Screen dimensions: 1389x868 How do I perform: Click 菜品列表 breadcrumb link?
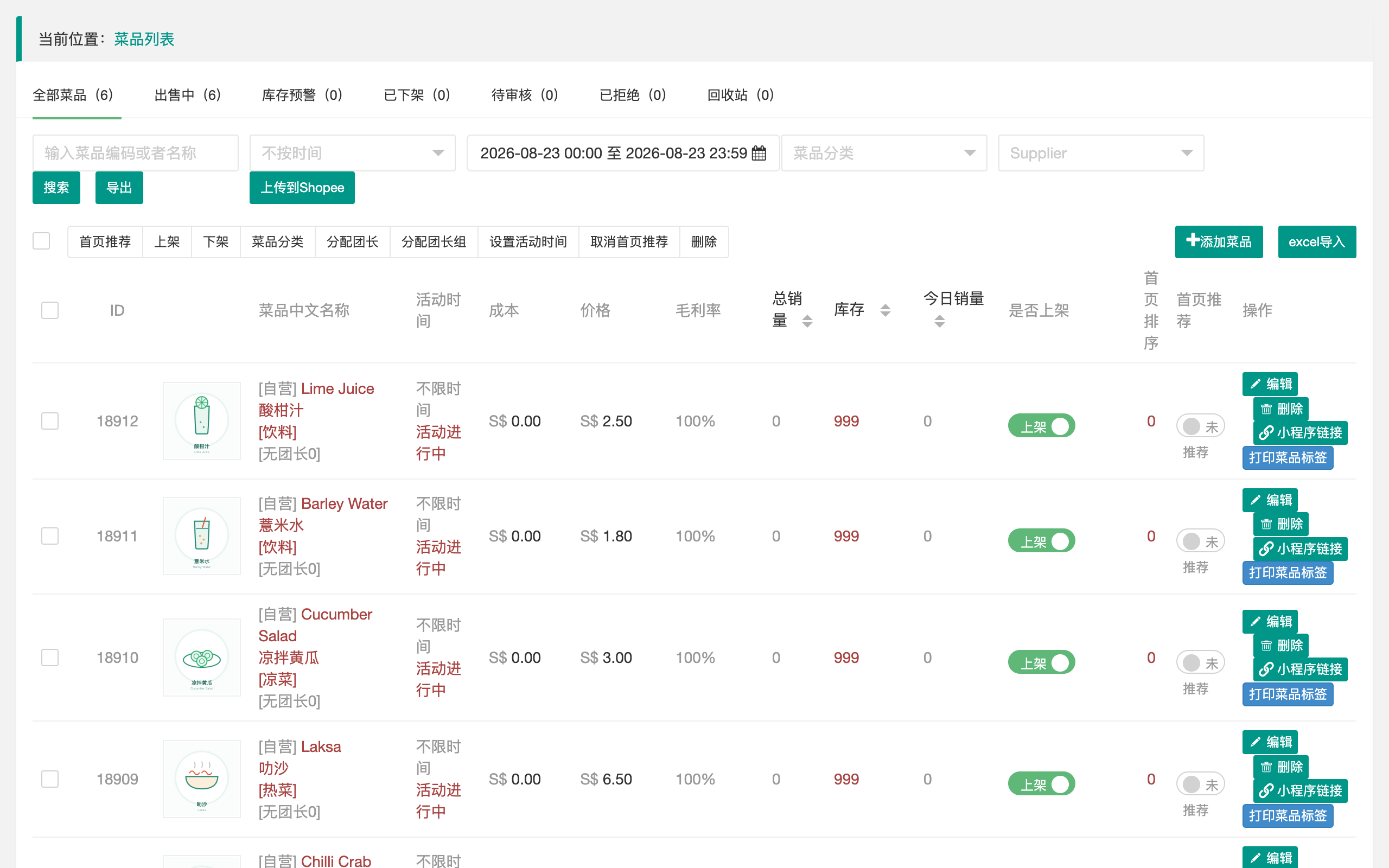coord(143,39)
